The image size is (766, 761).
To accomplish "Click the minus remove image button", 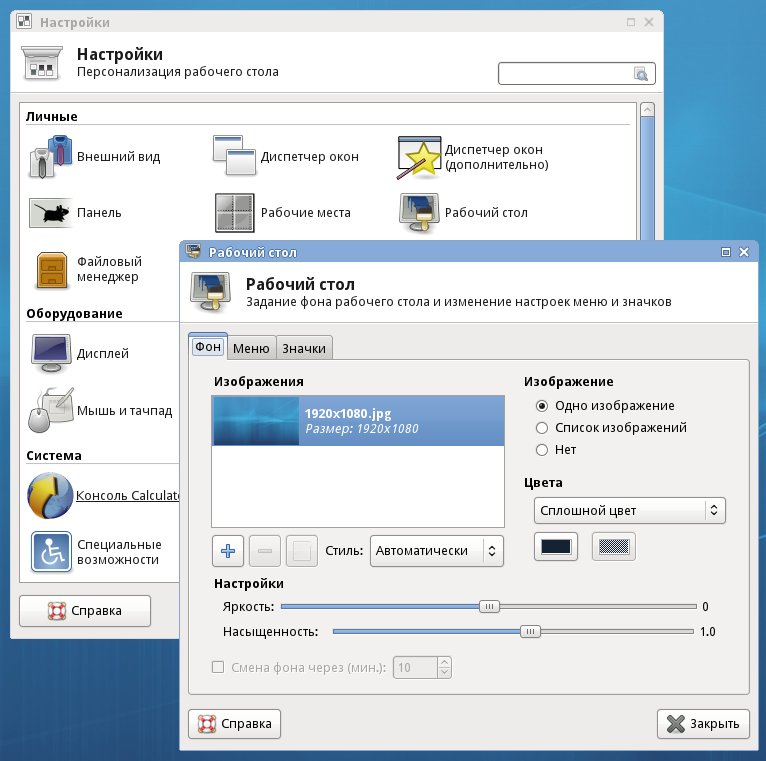I will tap(265, 551).
